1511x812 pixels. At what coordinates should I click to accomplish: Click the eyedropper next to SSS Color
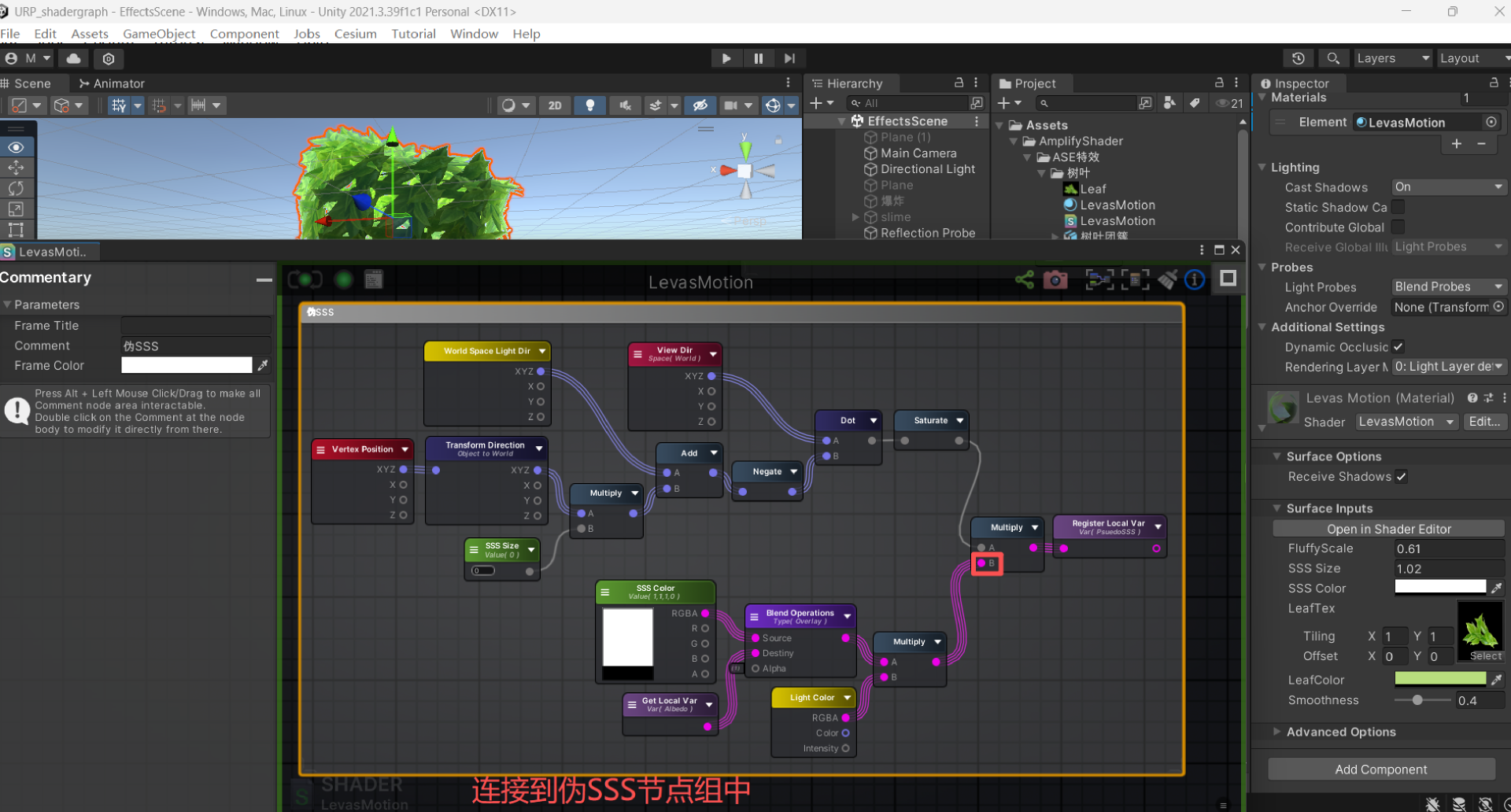pyautogui.click(x=1496, y=588)
